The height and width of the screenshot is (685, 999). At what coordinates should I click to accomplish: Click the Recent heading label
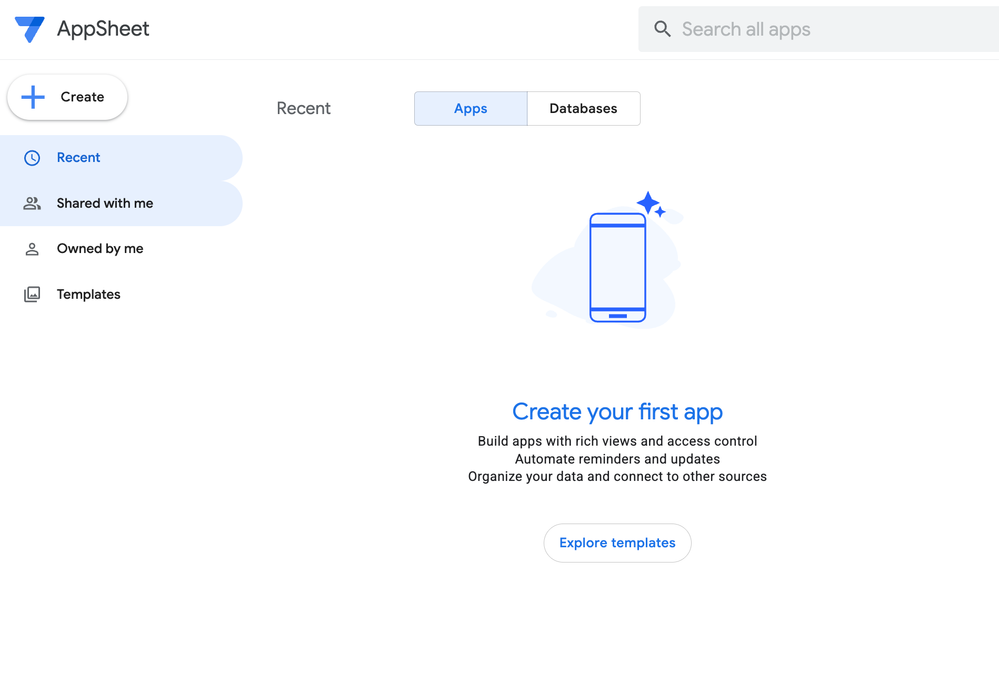coord(303,108)
